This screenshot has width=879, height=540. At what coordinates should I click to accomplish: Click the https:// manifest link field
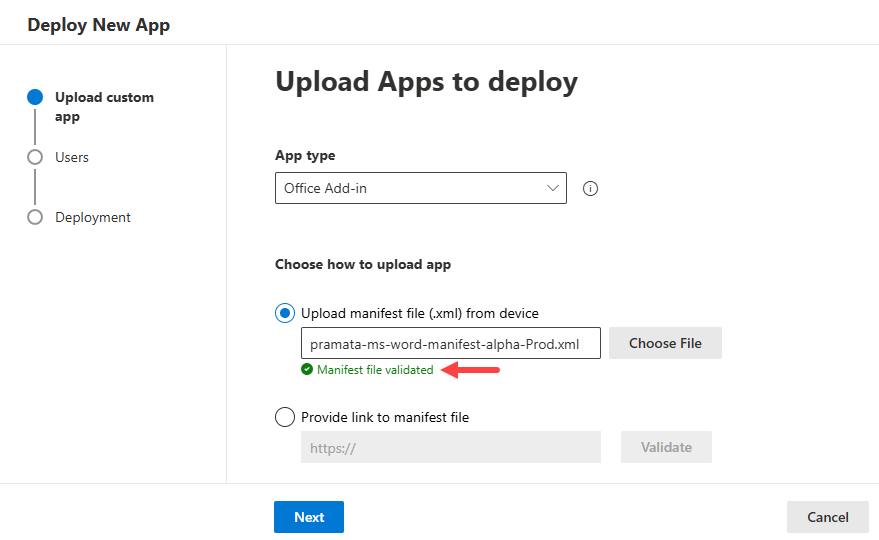[x=451, y=447]
